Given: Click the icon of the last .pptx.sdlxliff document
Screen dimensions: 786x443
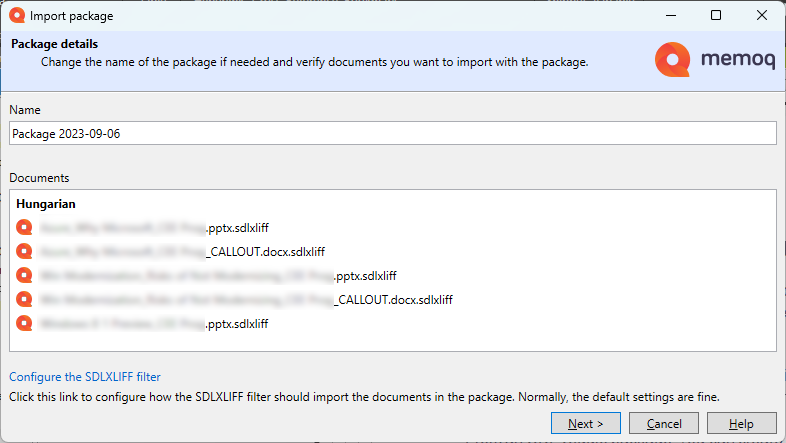Looking at the screenshot, I should [24, 324].
